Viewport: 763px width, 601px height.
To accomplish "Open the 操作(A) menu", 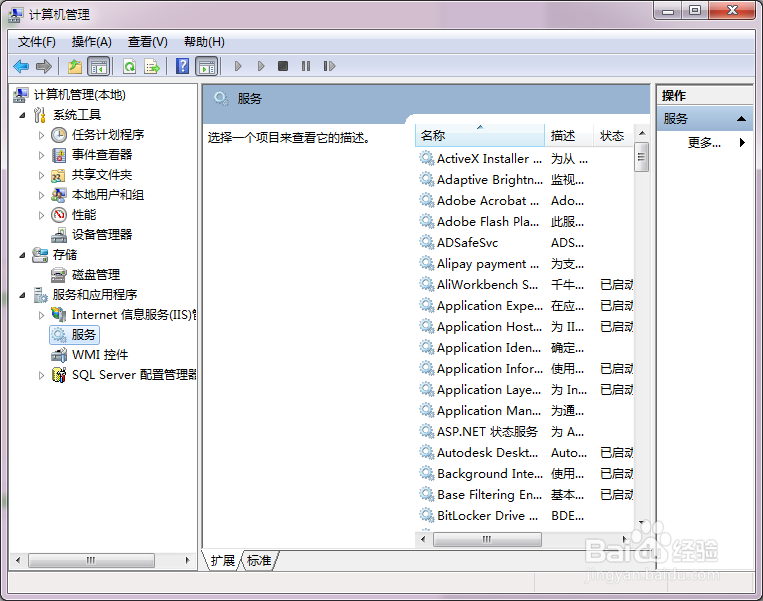I will click(x=91, y=42).
